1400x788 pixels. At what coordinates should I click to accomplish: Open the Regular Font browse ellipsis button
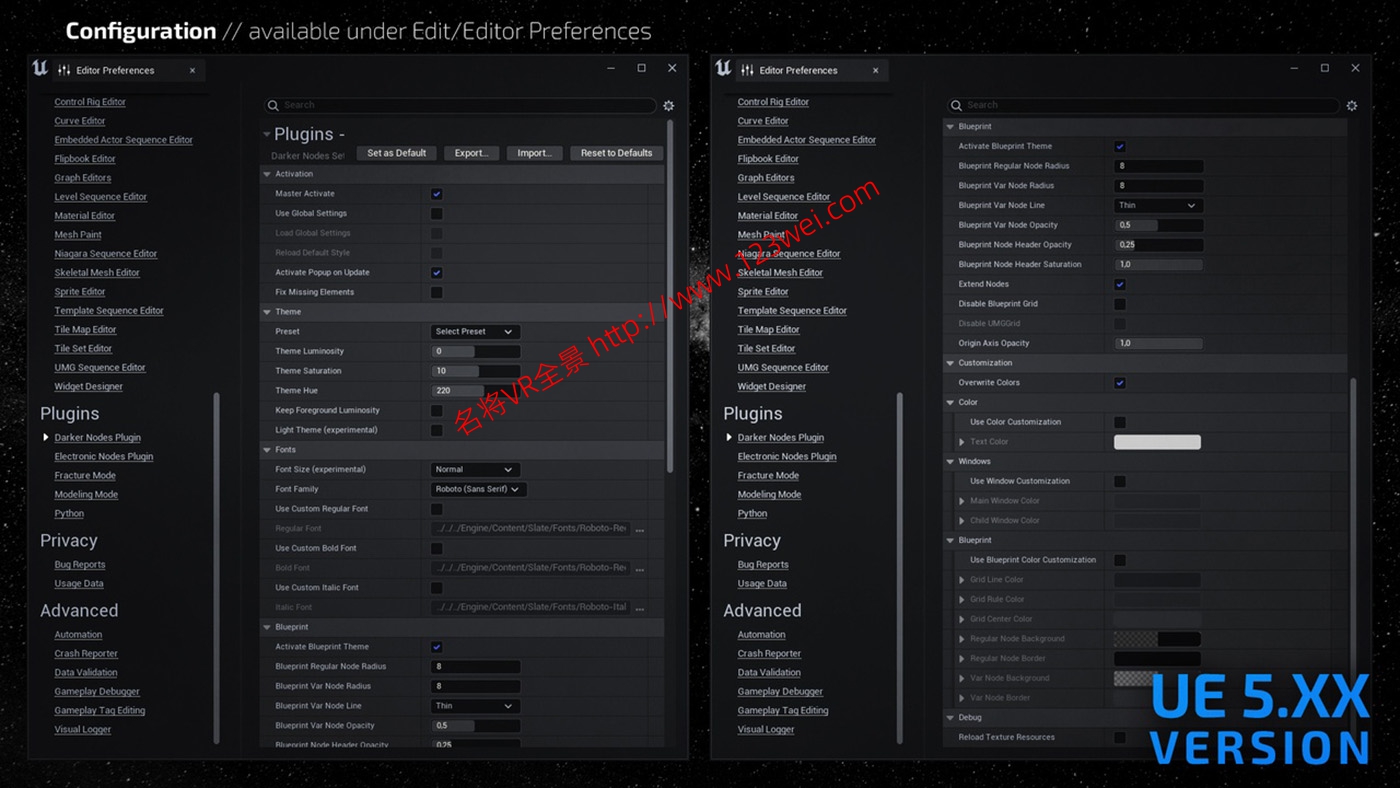pyautogui.click(x=640, y=529)
